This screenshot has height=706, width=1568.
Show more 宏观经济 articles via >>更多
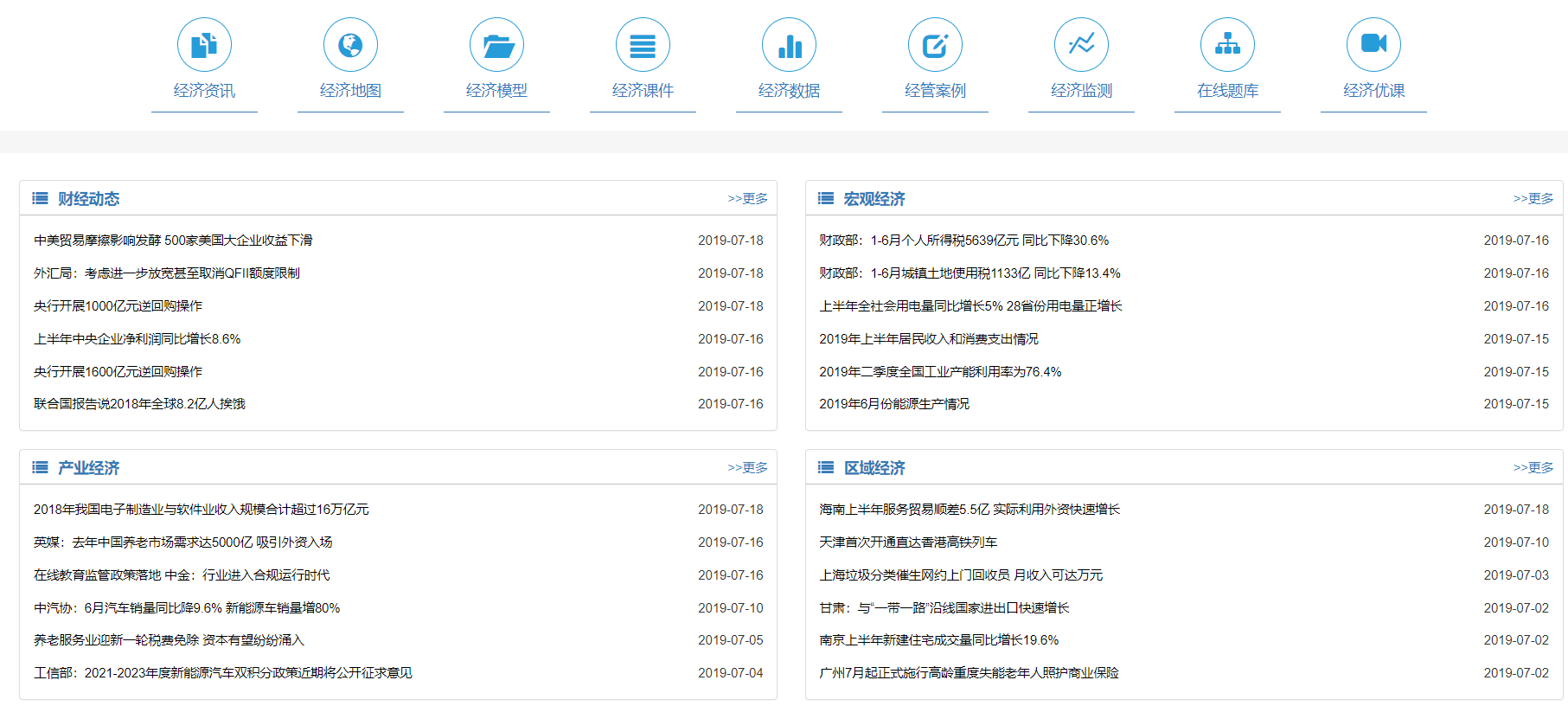[x=1533, y=199]
